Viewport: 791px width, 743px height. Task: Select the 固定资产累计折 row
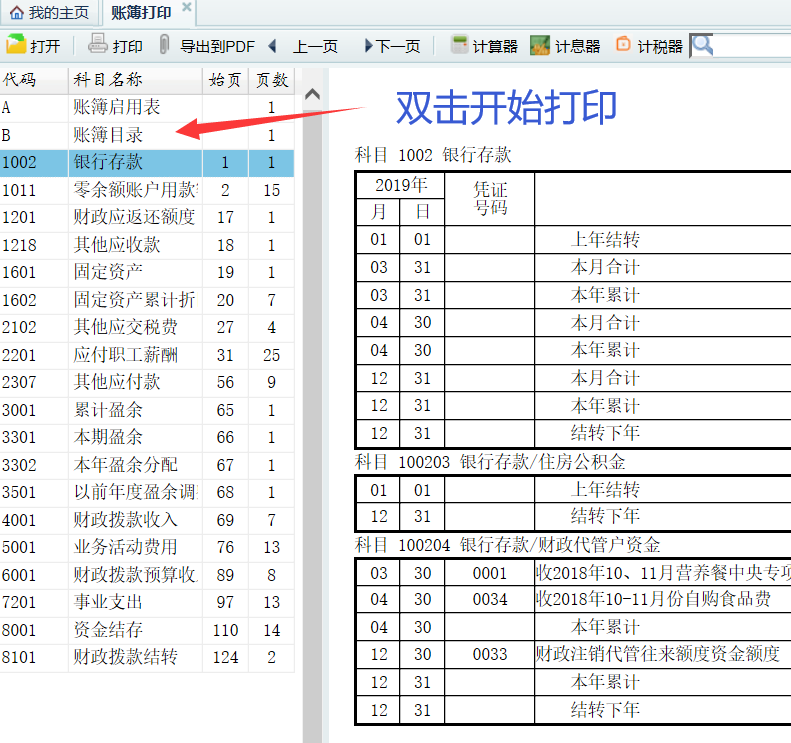click(x=147, y=300)
